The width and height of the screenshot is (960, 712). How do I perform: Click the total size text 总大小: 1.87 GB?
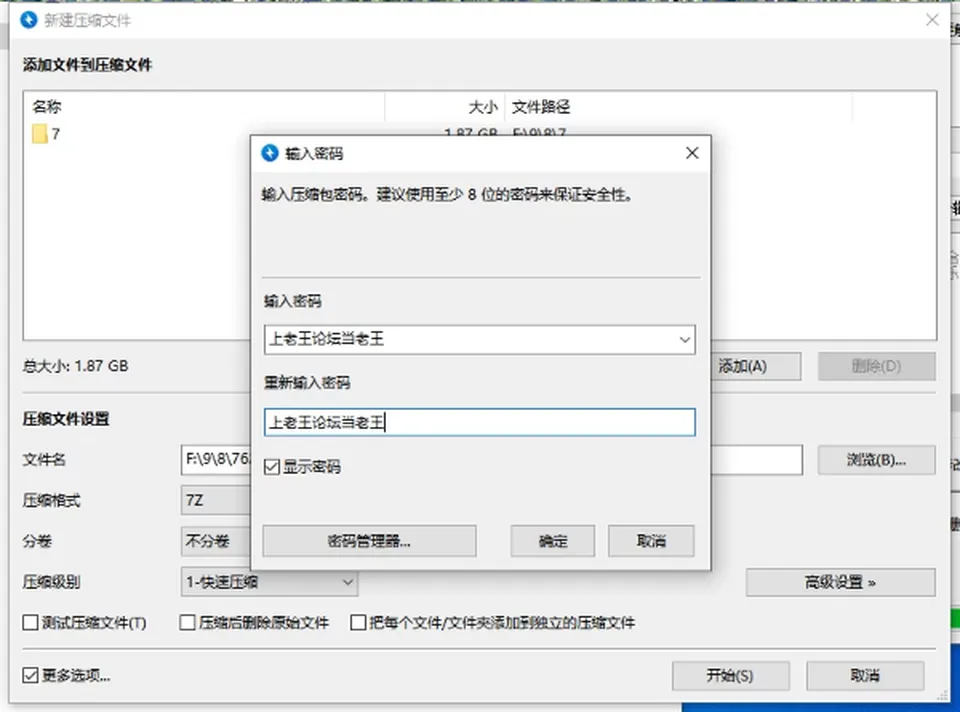point(76,366)
